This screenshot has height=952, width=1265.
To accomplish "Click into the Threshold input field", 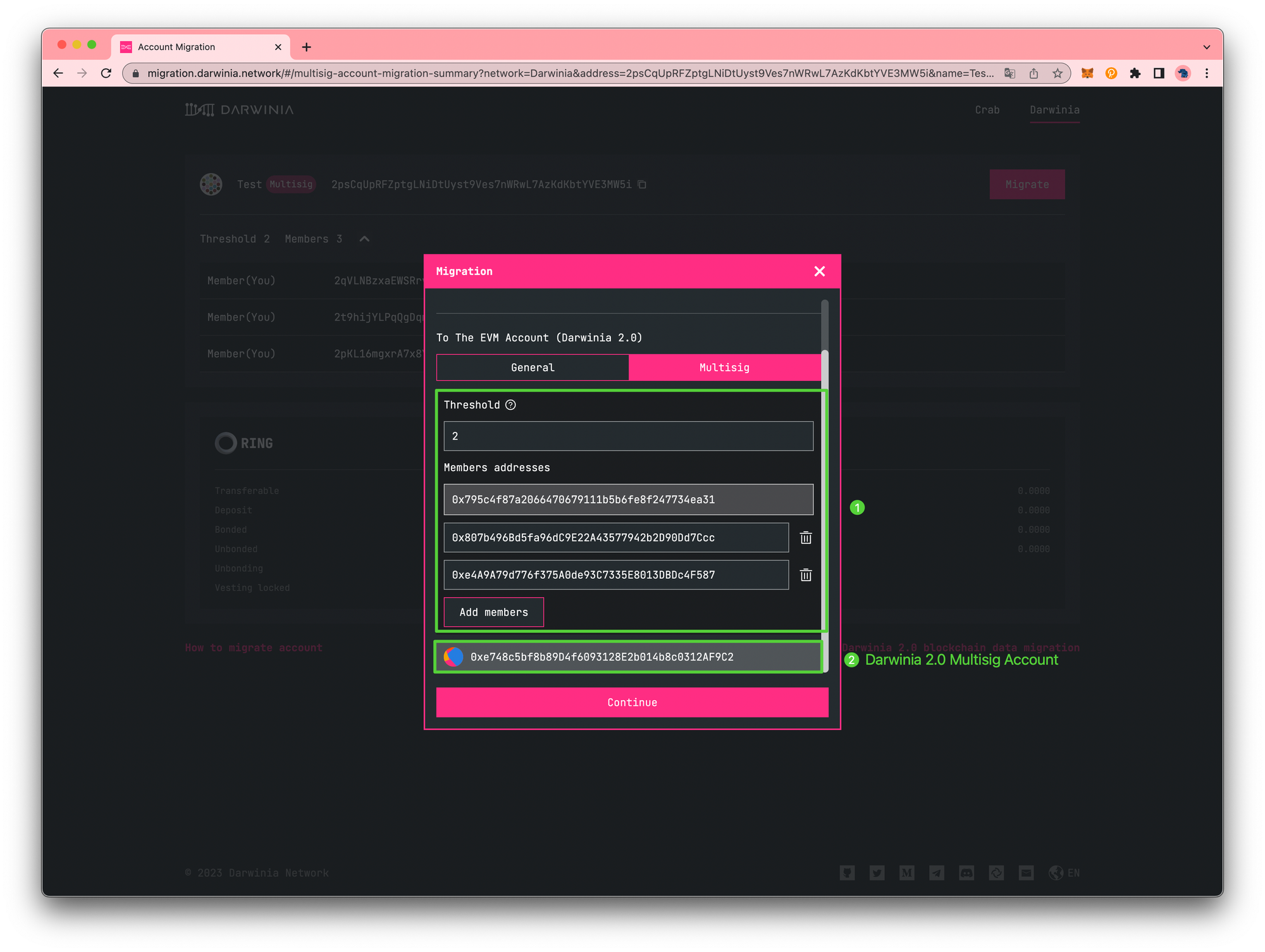I will click(628, 436).
